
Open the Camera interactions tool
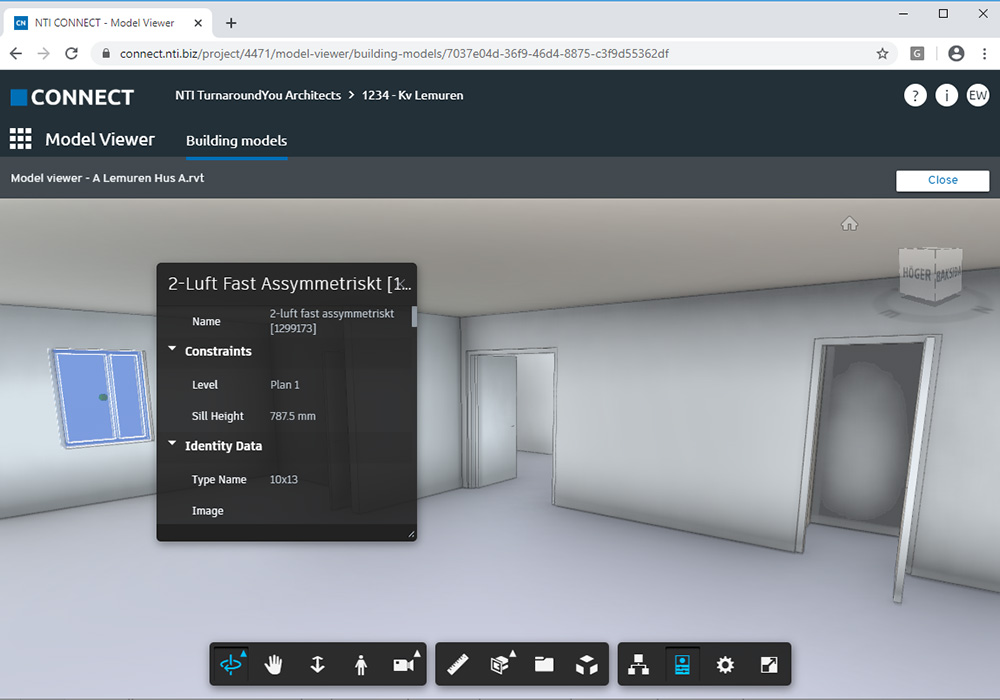[404, 665]
